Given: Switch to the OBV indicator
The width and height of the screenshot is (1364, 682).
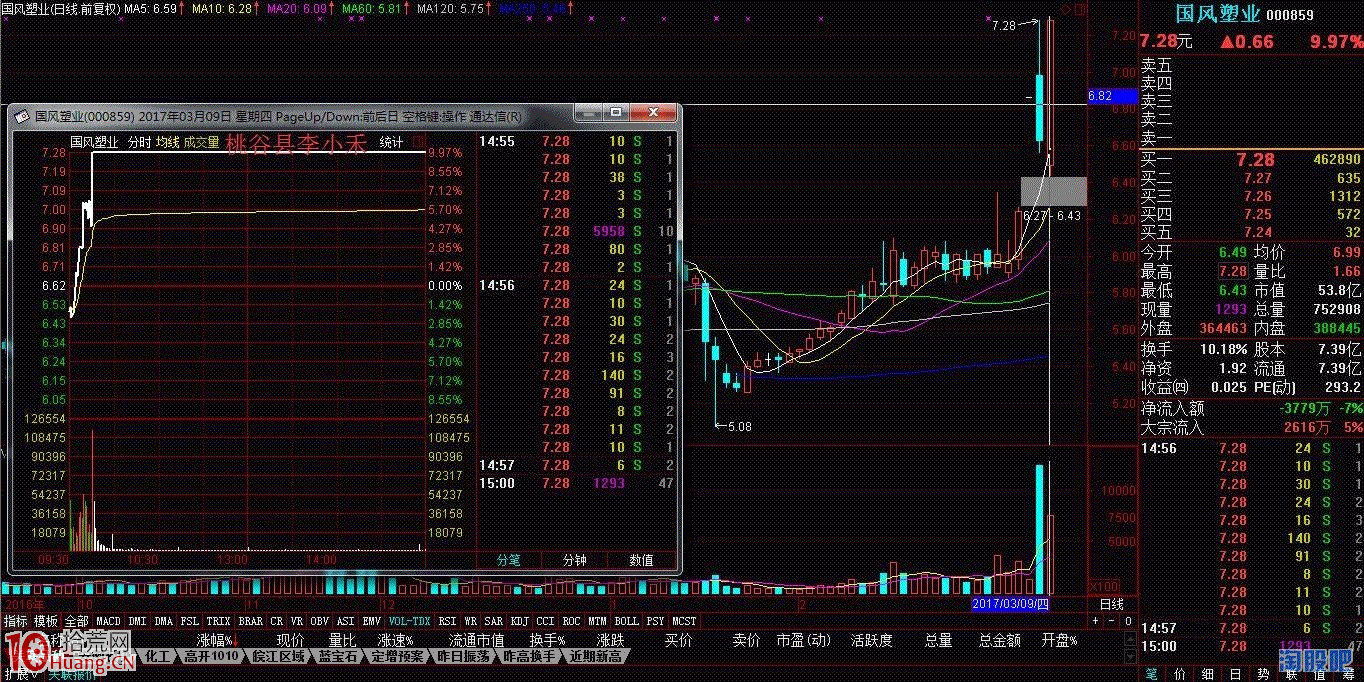Looking at the screenshot, I should tap(320, 621).
